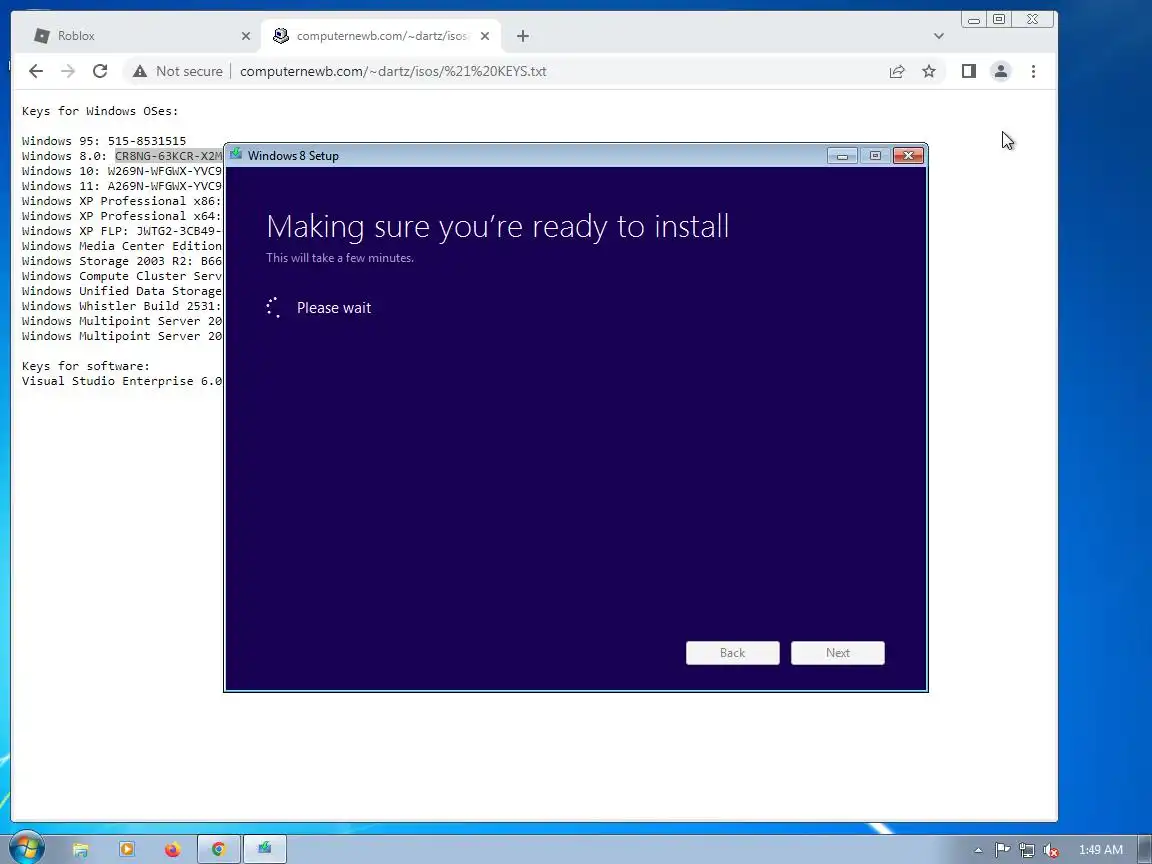Go forward in Chrome
This screenshot has height=864, width=1152.
(68, 71)
